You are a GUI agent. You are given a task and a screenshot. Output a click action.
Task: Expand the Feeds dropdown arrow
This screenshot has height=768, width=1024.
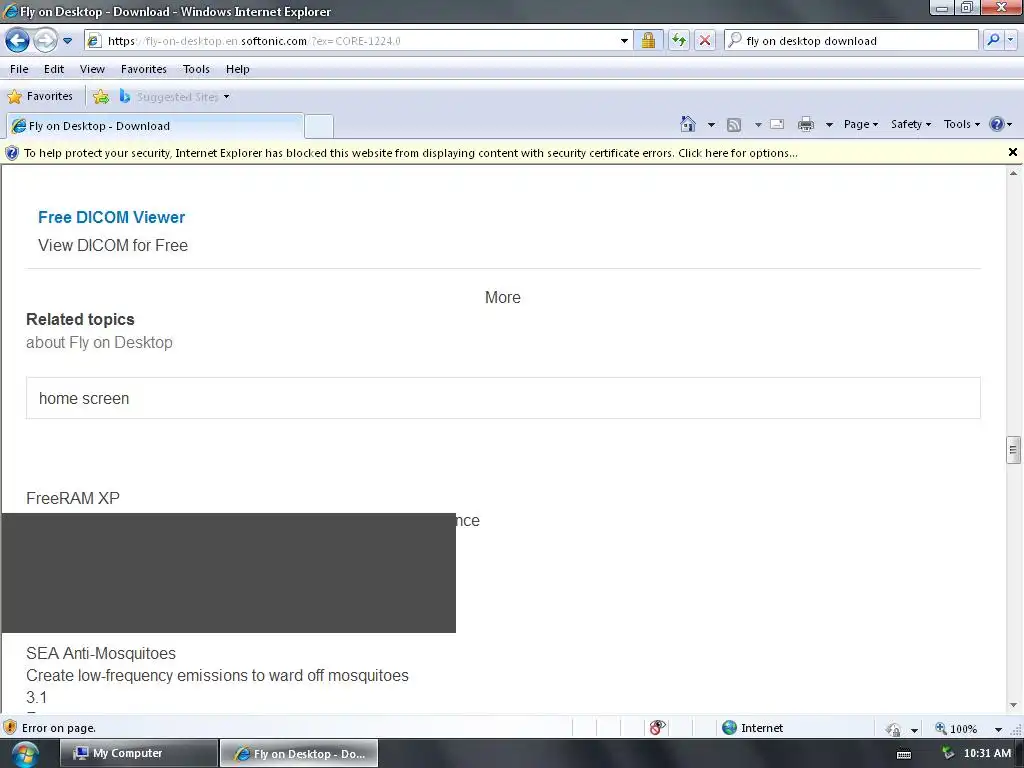tap(758, 124)
